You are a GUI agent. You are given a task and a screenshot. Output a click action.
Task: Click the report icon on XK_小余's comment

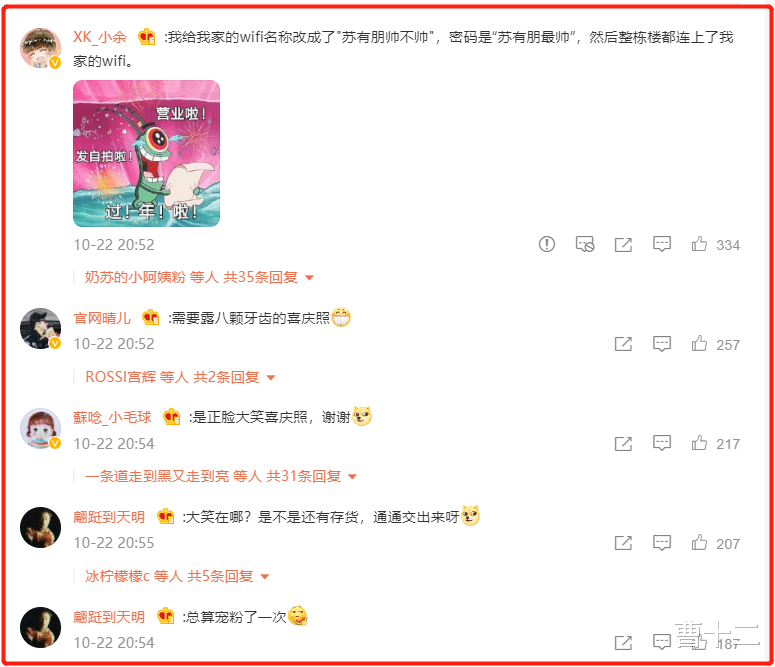coord(547,244)
